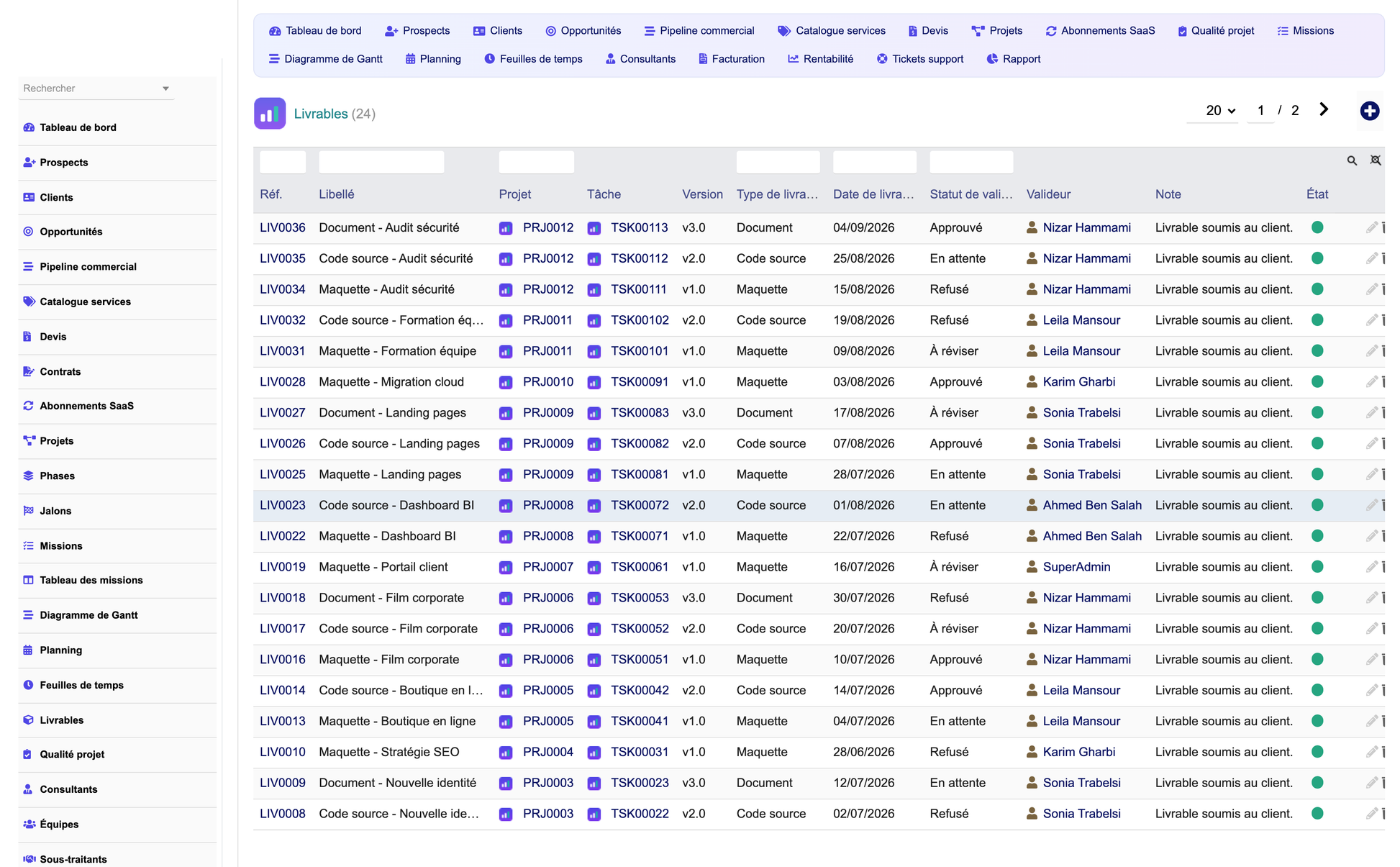Click Catalogue services tag icon in sidebar
1400x867 pixels.
(29, 301)
